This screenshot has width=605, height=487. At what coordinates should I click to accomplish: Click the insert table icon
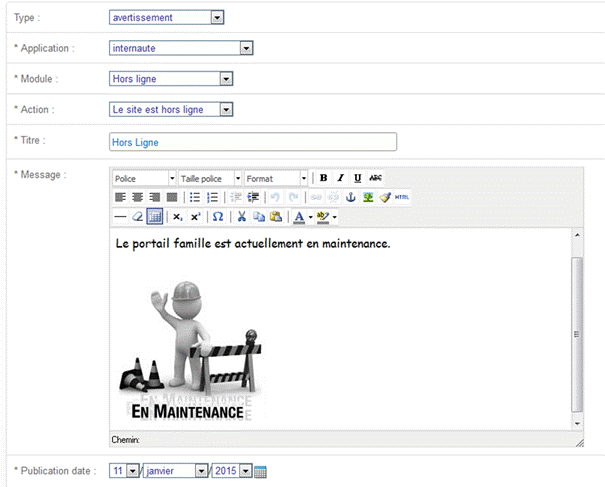[x=155, y=216]
